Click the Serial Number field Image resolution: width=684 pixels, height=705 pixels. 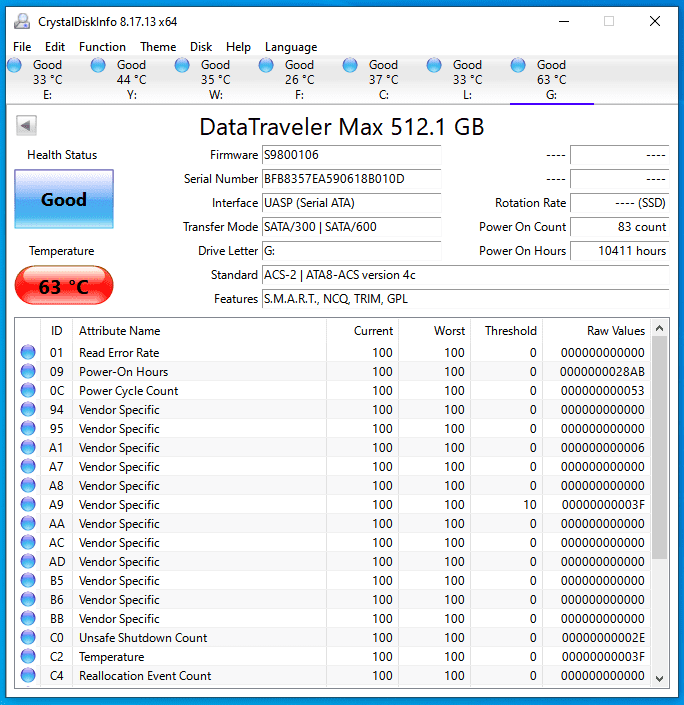pyautogui.click(x=352, y=179)
